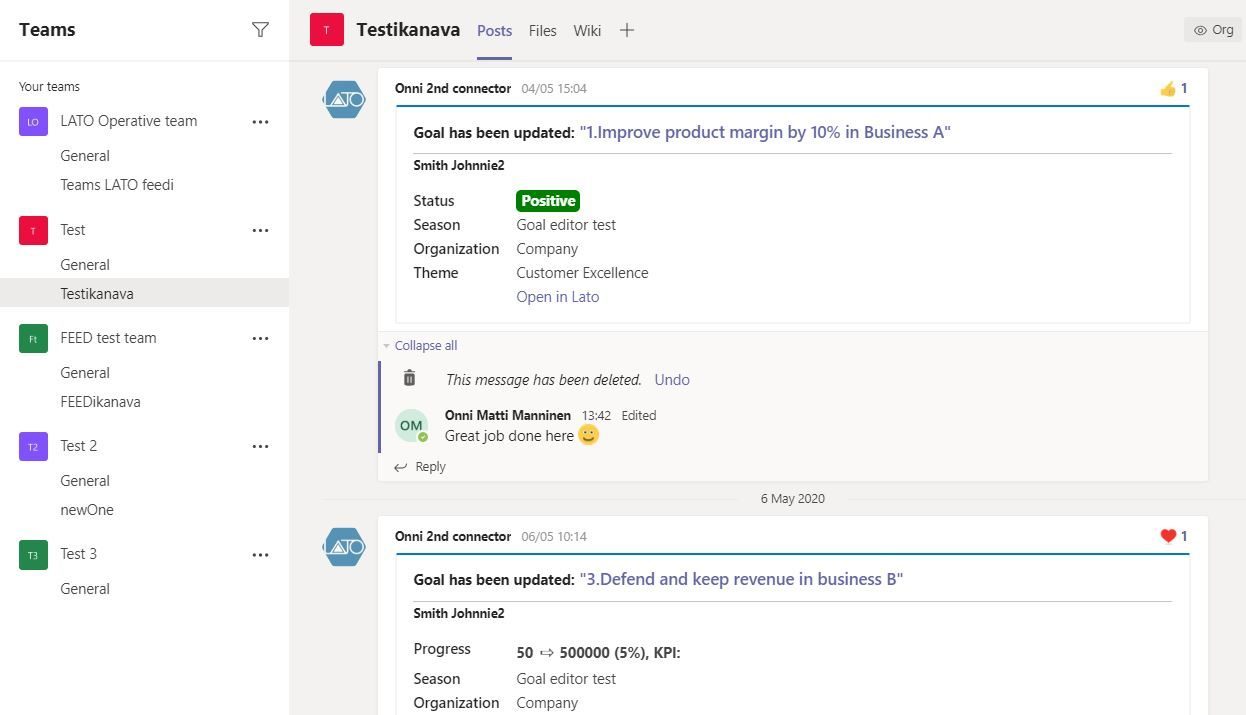This screenshot has height=715, width=1246.
Task: Select the FEEDikanava channel
Action: point(100,402)
